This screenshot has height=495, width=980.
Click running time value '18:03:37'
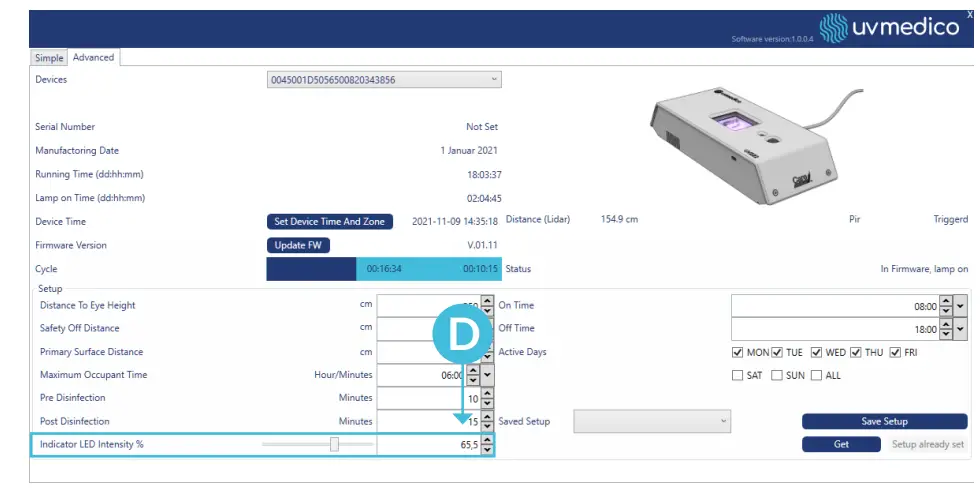click(x=484, y=174)
